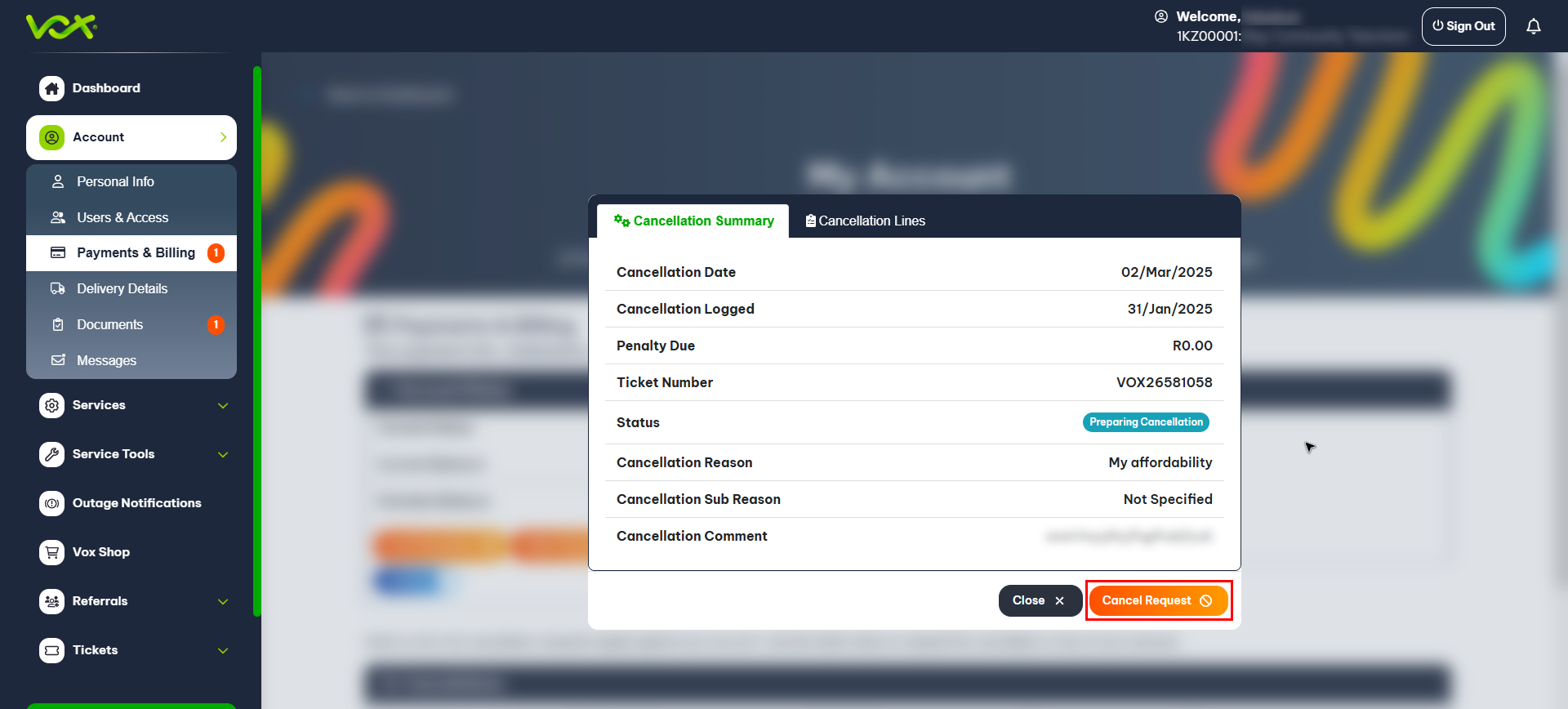Click the Account avatar icon
This screenshot has width=1568, height=709.
tap(51, 137)
